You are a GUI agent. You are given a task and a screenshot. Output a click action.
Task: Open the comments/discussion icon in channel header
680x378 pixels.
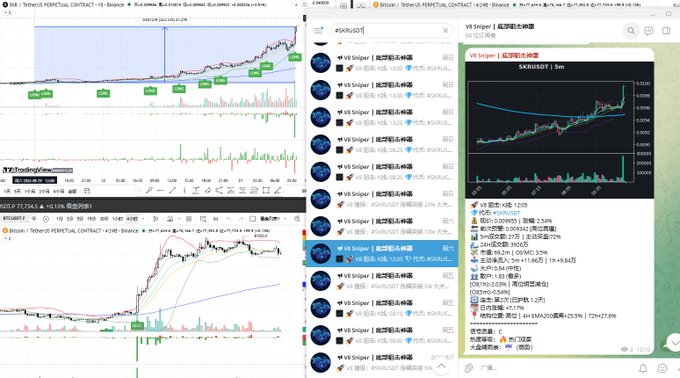click(649, 31)
